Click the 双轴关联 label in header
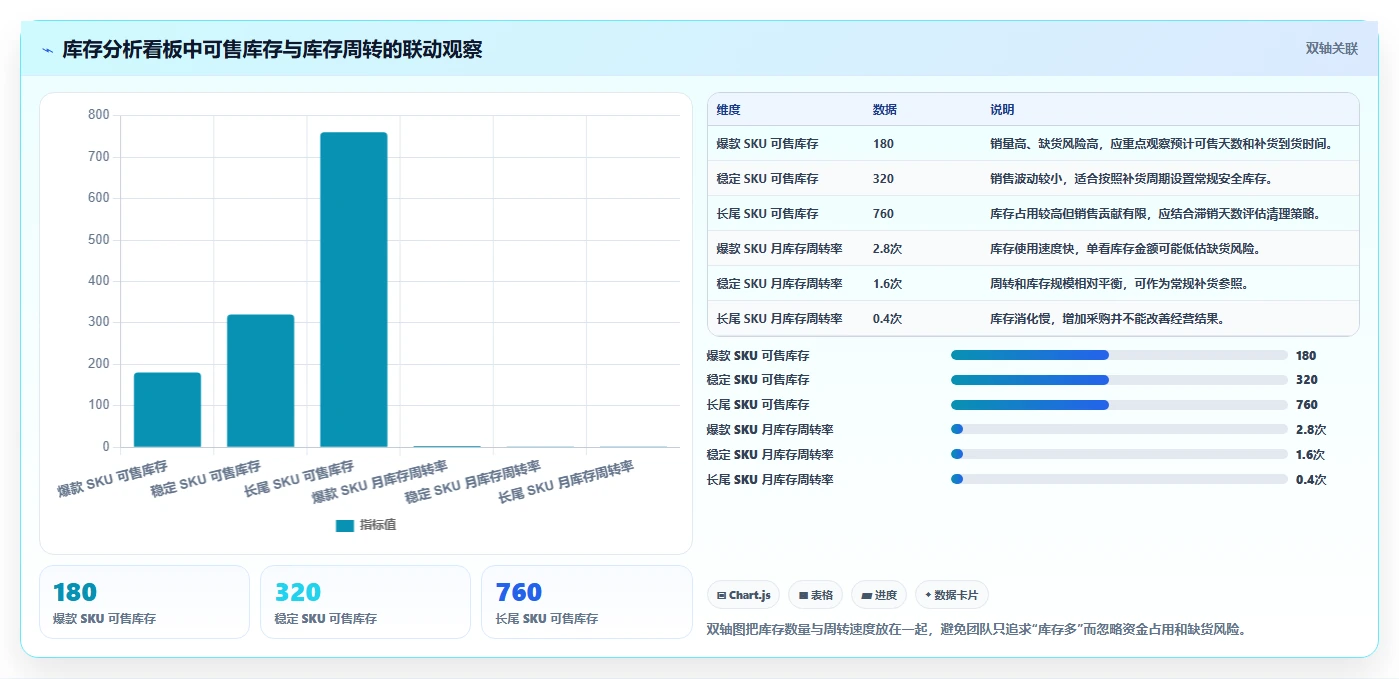Screen dimensions: 1399x679 point(1331,49)
